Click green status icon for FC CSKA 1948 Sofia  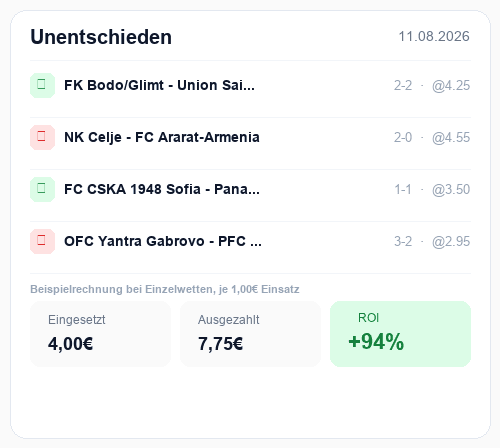(x=42, y=189)
